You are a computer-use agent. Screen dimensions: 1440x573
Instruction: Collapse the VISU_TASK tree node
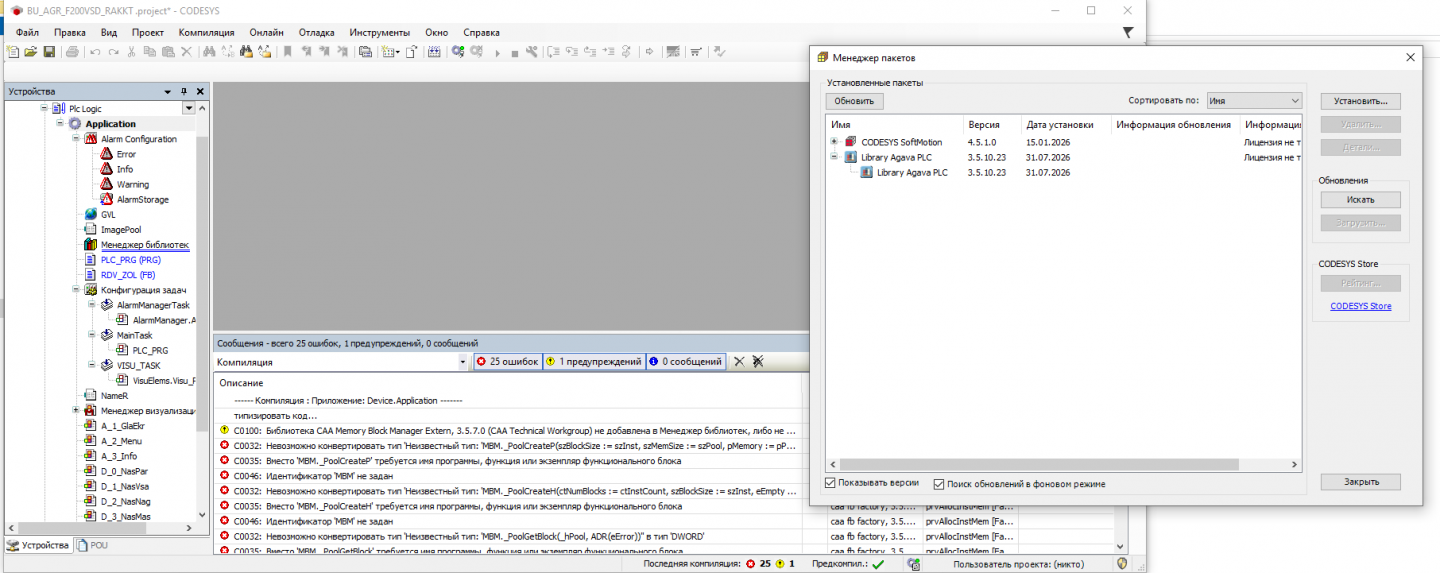pyautogui.click(x=92, y=365)
